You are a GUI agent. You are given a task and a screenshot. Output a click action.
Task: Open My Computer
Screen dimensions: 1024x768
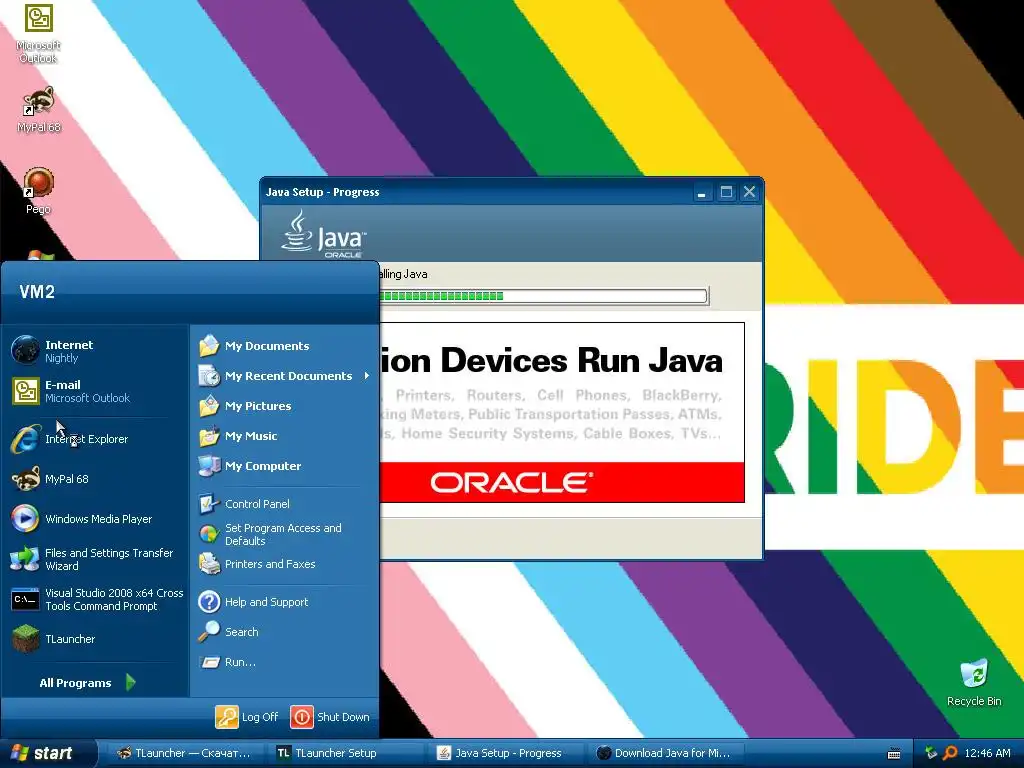click(285, 466)
